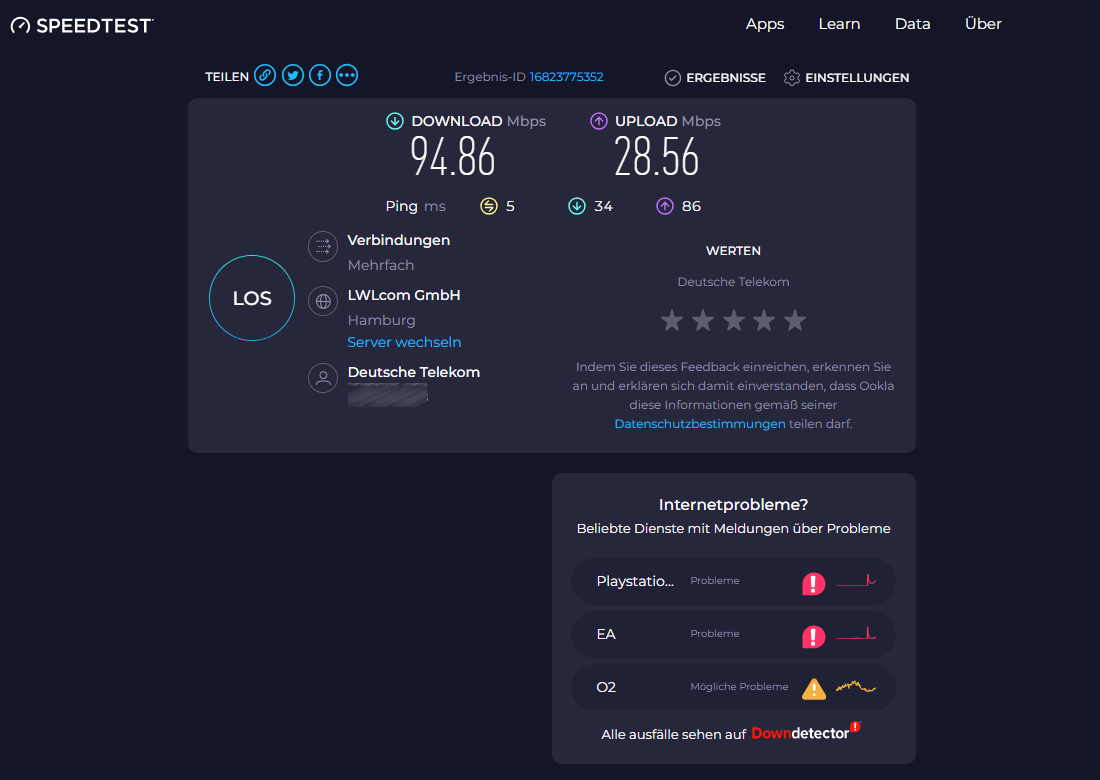1100x780 pixels.
Task: Open EINSTELLUNGEN settings
Action: pyautogui.click(x=846, y=78)
